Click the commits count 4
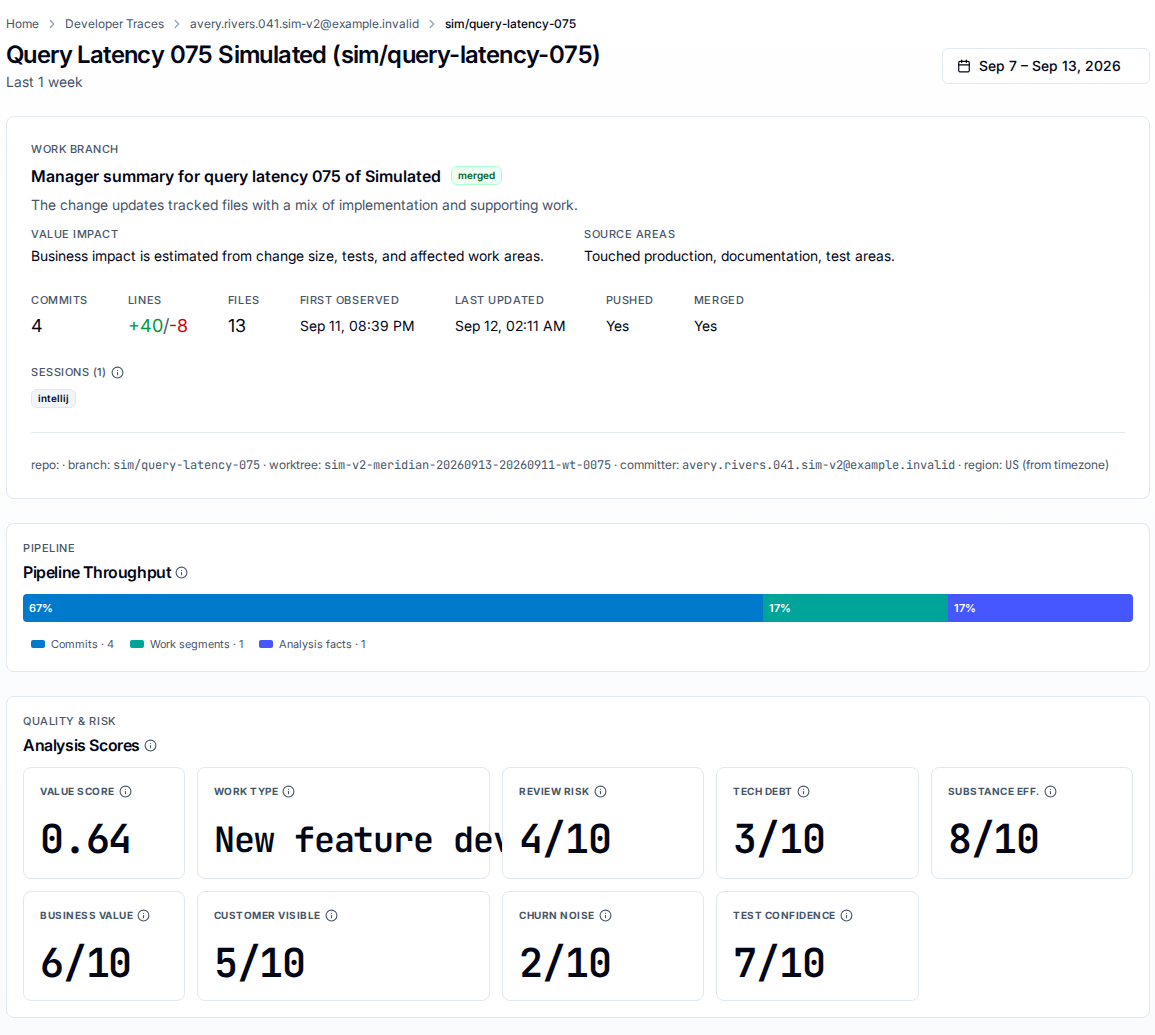The width and height of the screenshot is (1155, 1035). pos(37,326)
